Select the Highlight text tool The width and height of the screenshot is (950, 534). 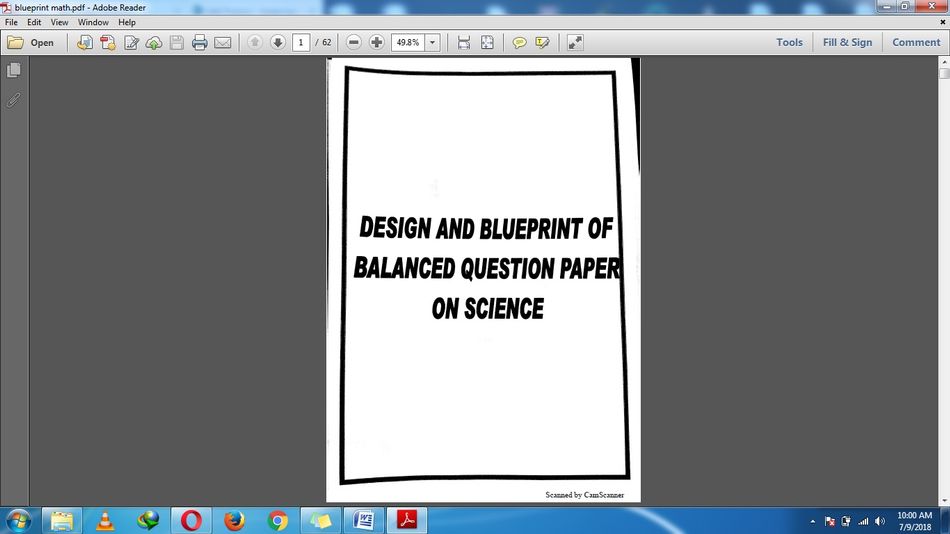(542, 43)
